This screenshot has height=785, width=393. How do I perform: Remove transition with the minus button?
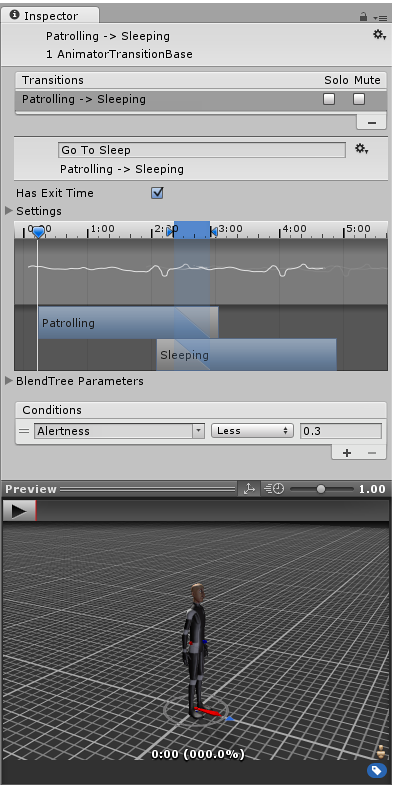coord(371,122)
